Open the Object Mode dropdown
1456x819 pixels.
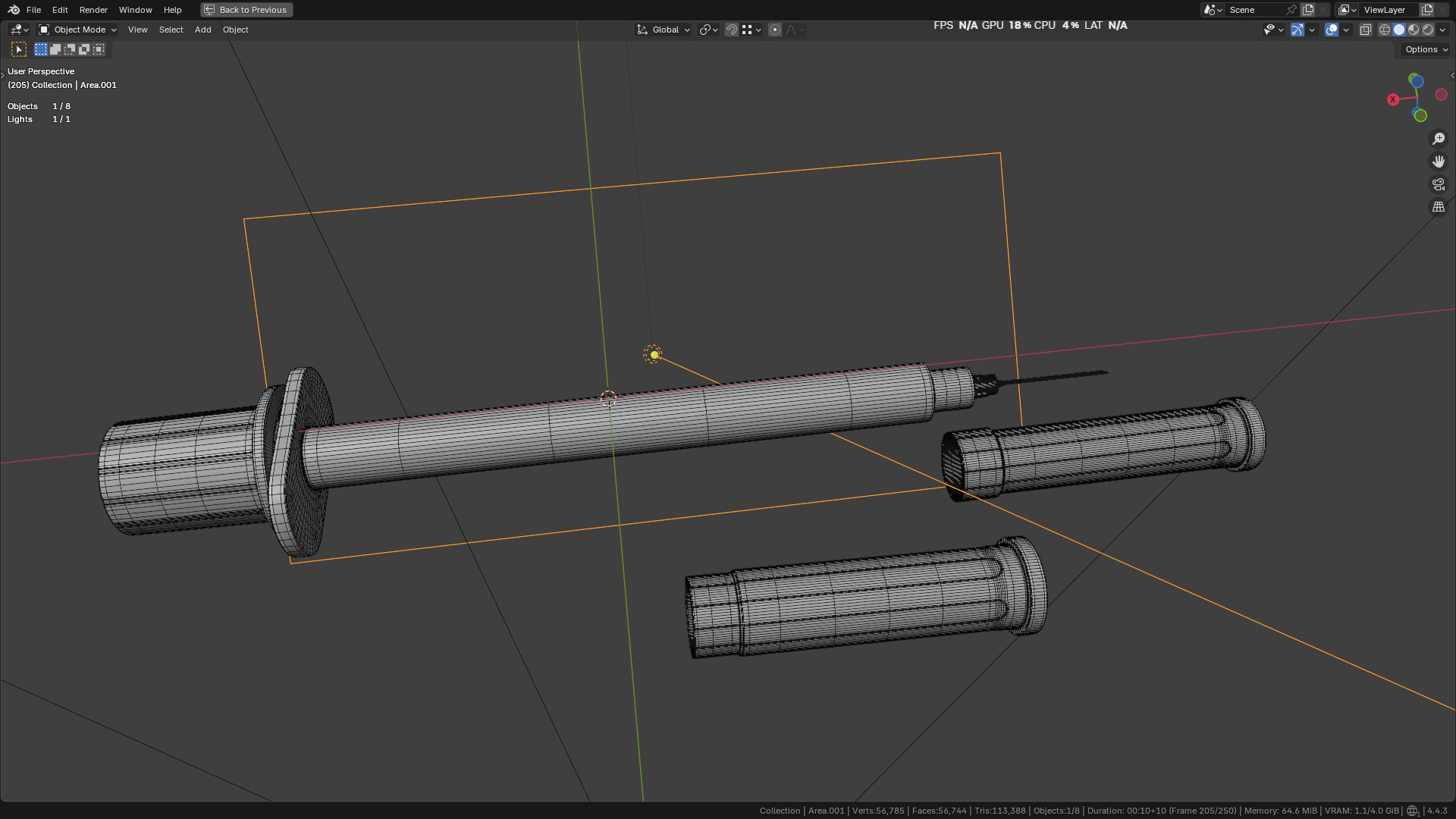click(77, 30)
